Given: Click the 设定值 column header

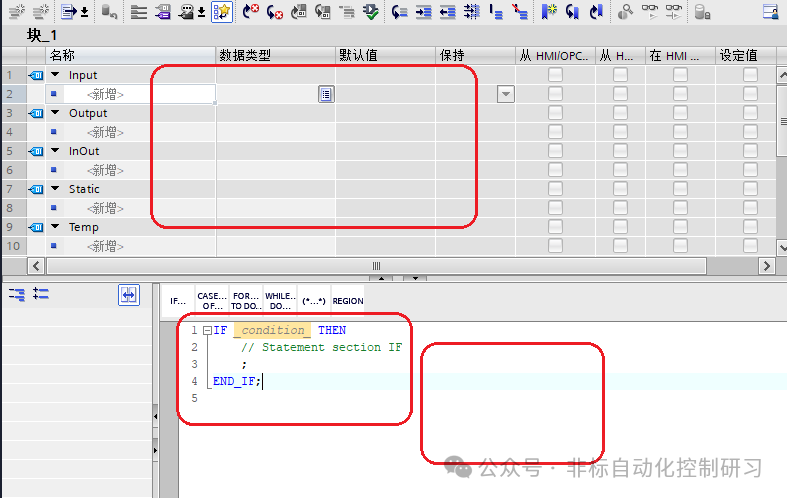Looking at the screenshot, I should click(746, 55).
